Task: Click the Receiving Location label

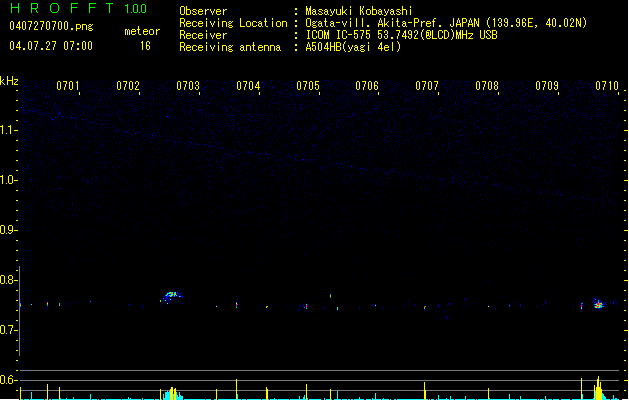Action: pos(233,23)
